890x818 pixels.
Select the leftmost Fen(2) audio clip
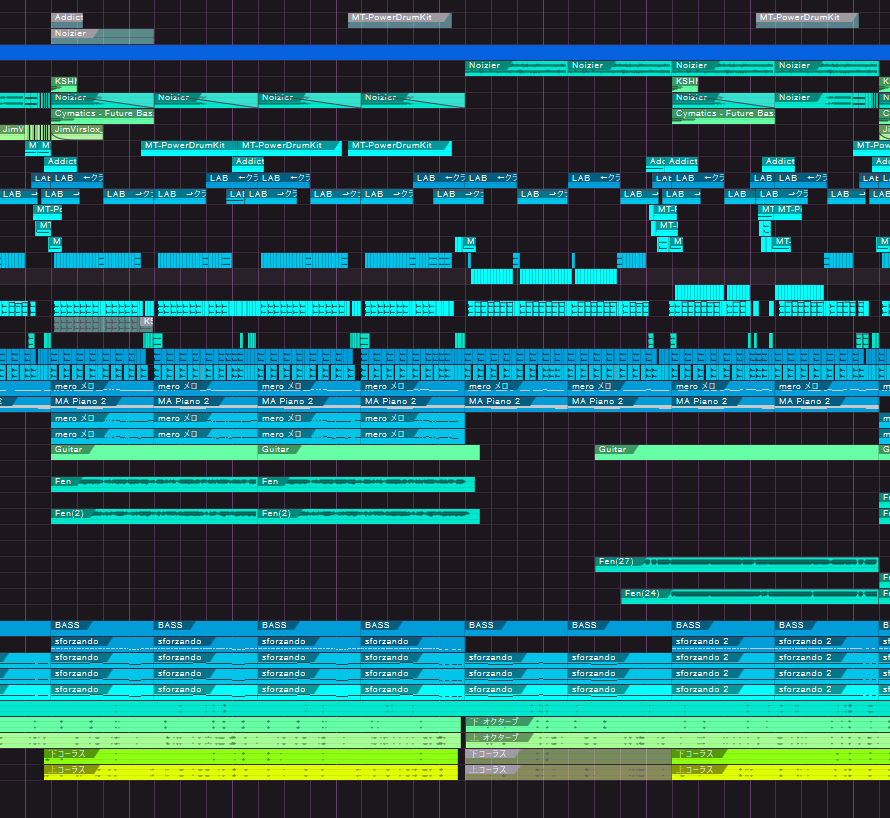coord(154,517)
